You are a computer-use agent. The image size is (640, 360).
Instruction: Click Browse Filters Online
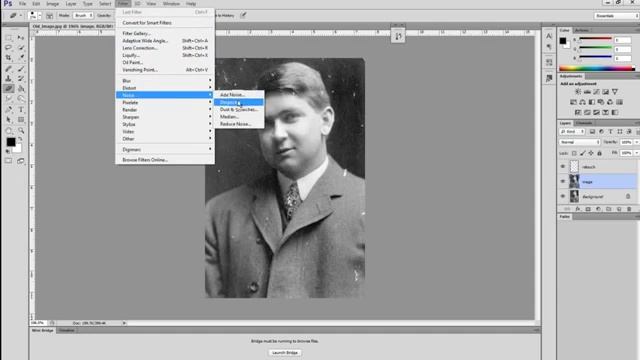coord(165,160)
